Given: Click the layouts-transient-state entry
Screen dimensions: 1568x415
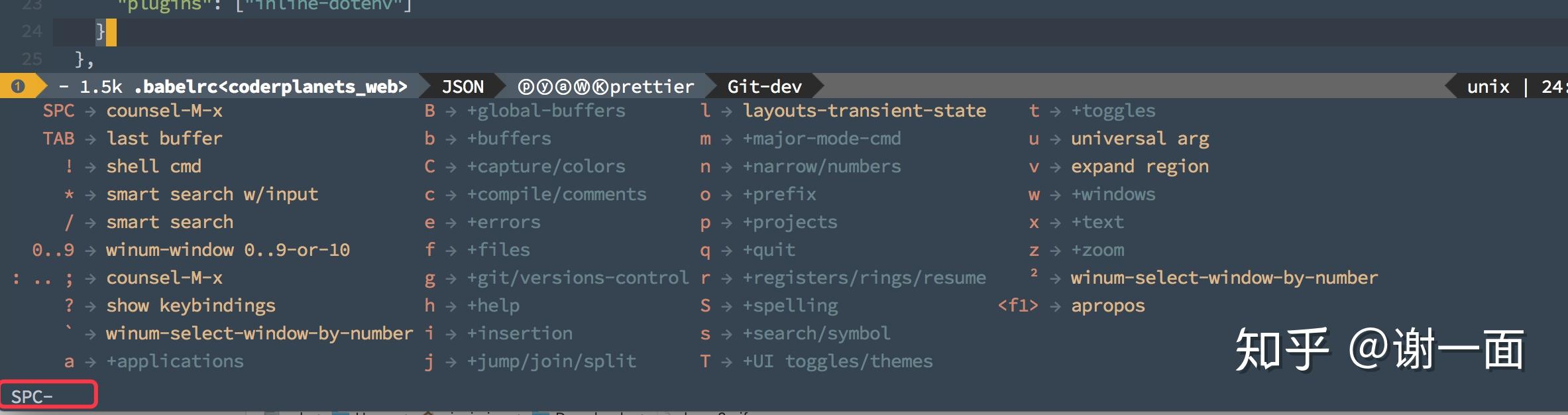Looking at the screenshot, I should coord(864,111).
